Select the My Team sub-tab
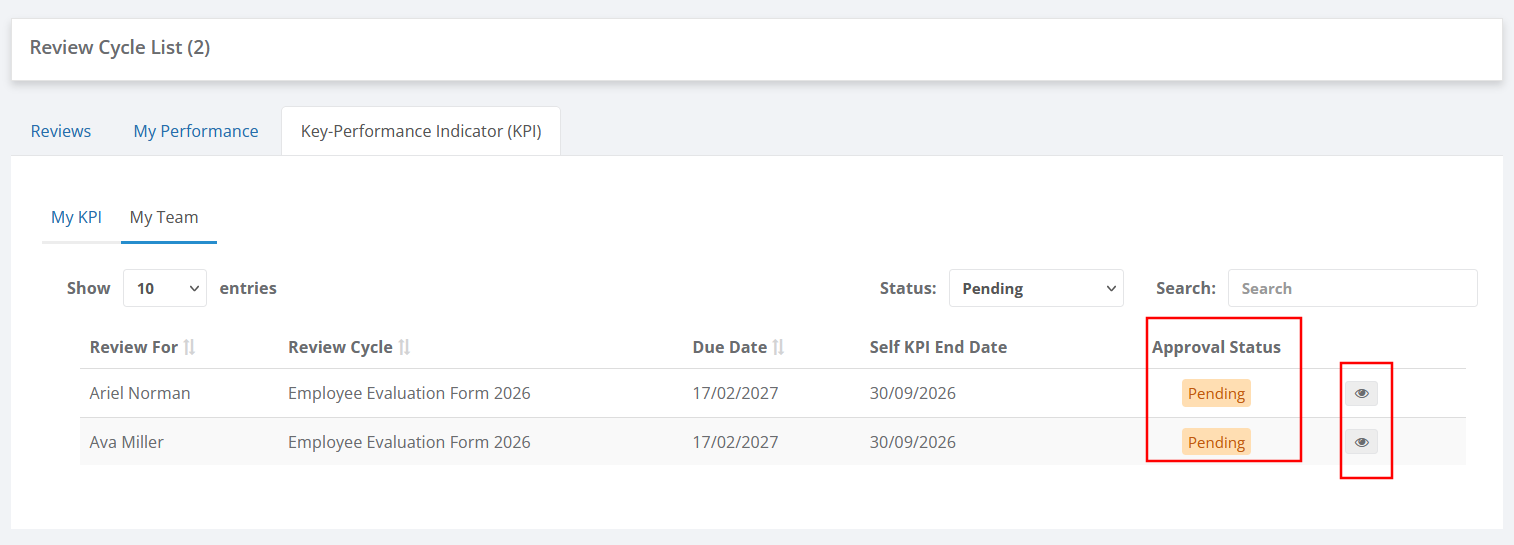The width and height of the screenshot is (1514, 545). point(164,217)
